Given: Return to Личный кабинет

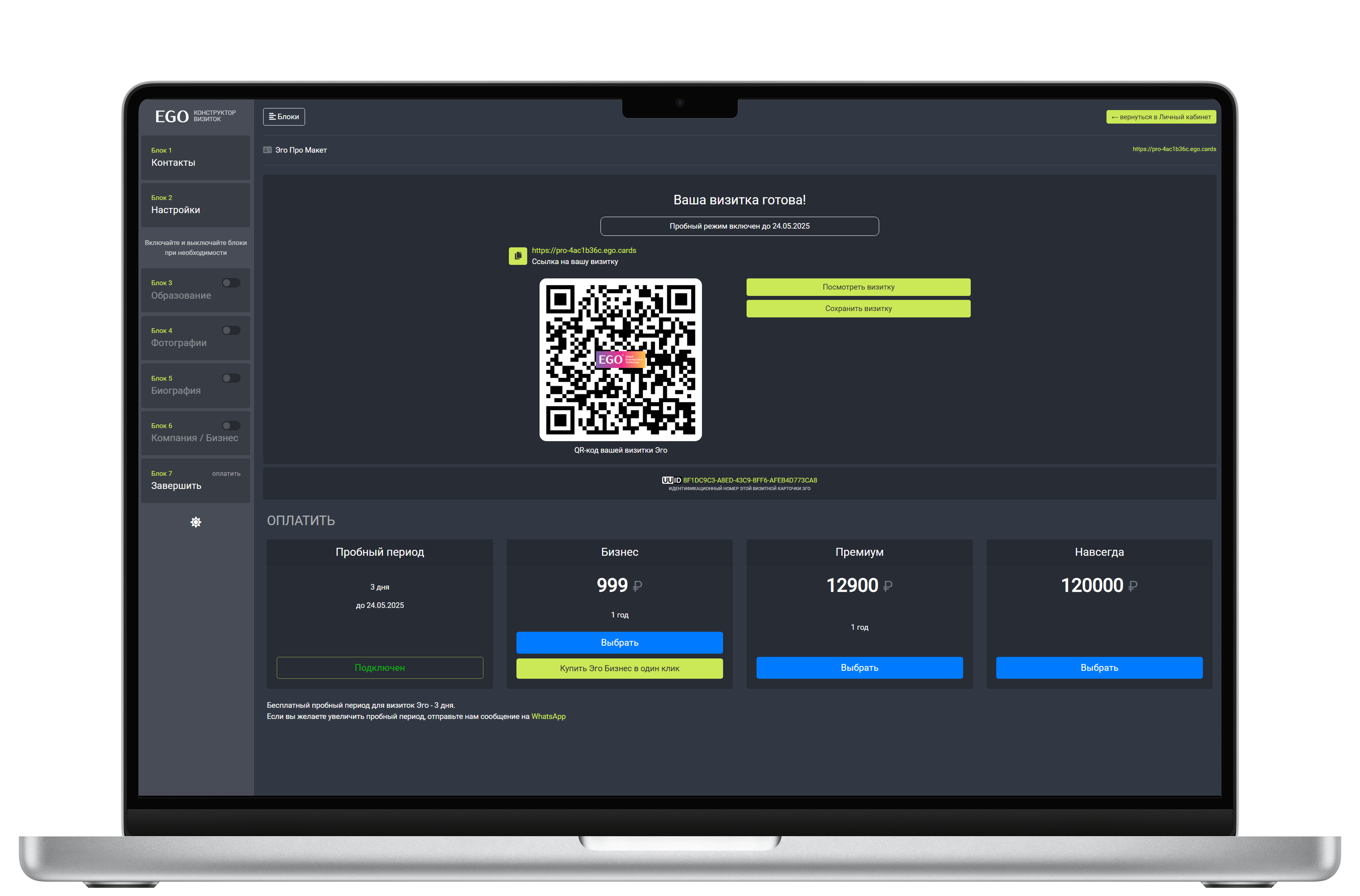Looking at the screenshot, I should 1161,117.
